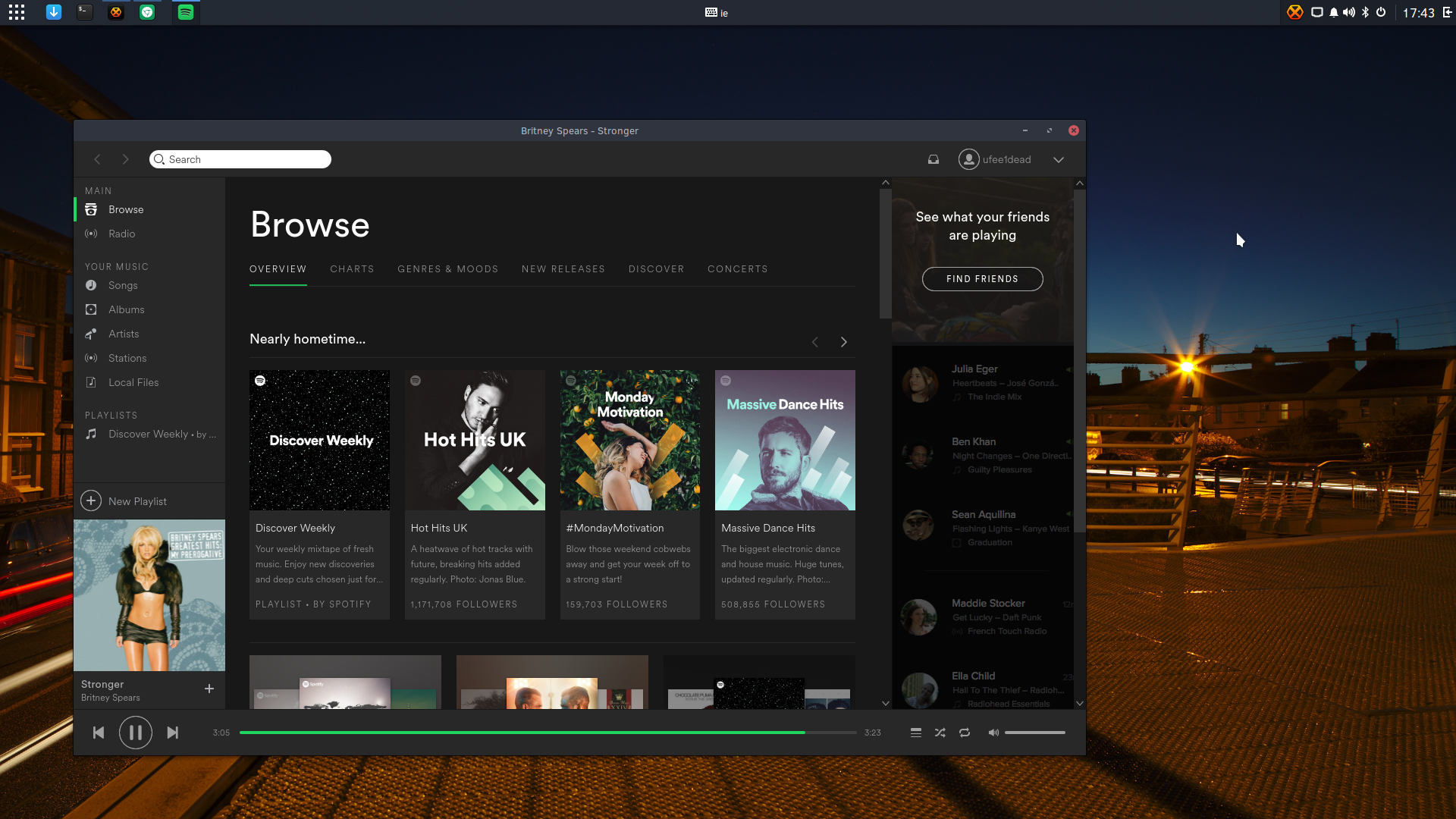Open the notifications inbox icon
This screenshot has width=1456, height=819.
click(x=934, y=159)
